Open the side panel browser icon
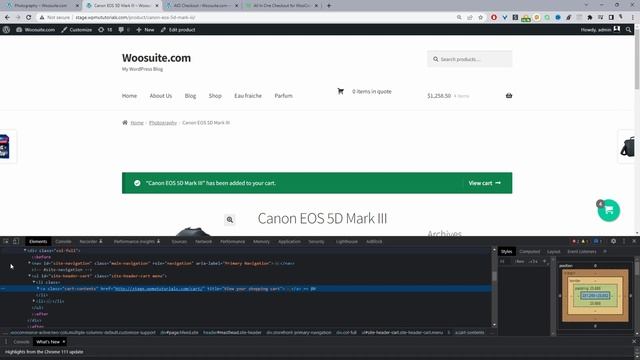This screenshot has height=360, width=640. click(611, 18)
